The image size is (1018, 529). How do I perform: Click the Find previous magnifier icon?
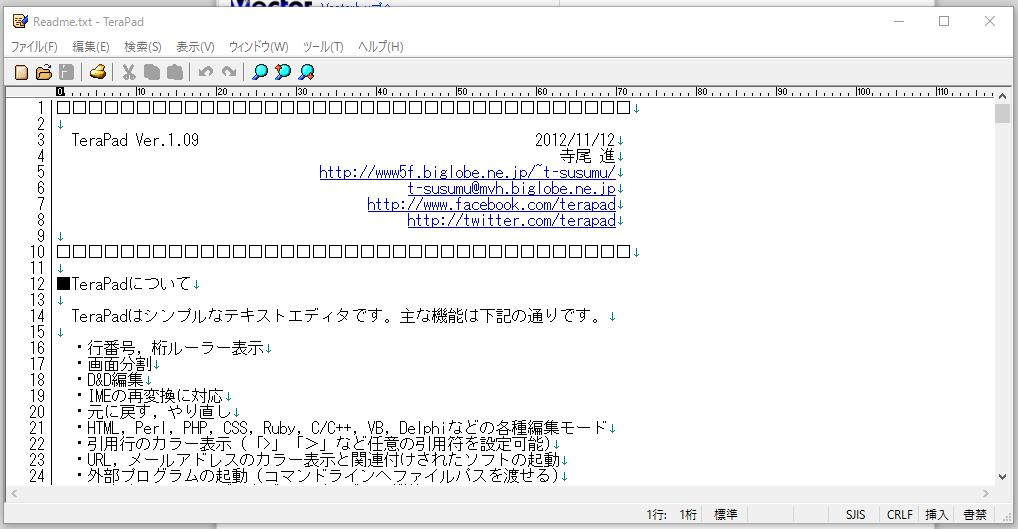click(282, 72)
